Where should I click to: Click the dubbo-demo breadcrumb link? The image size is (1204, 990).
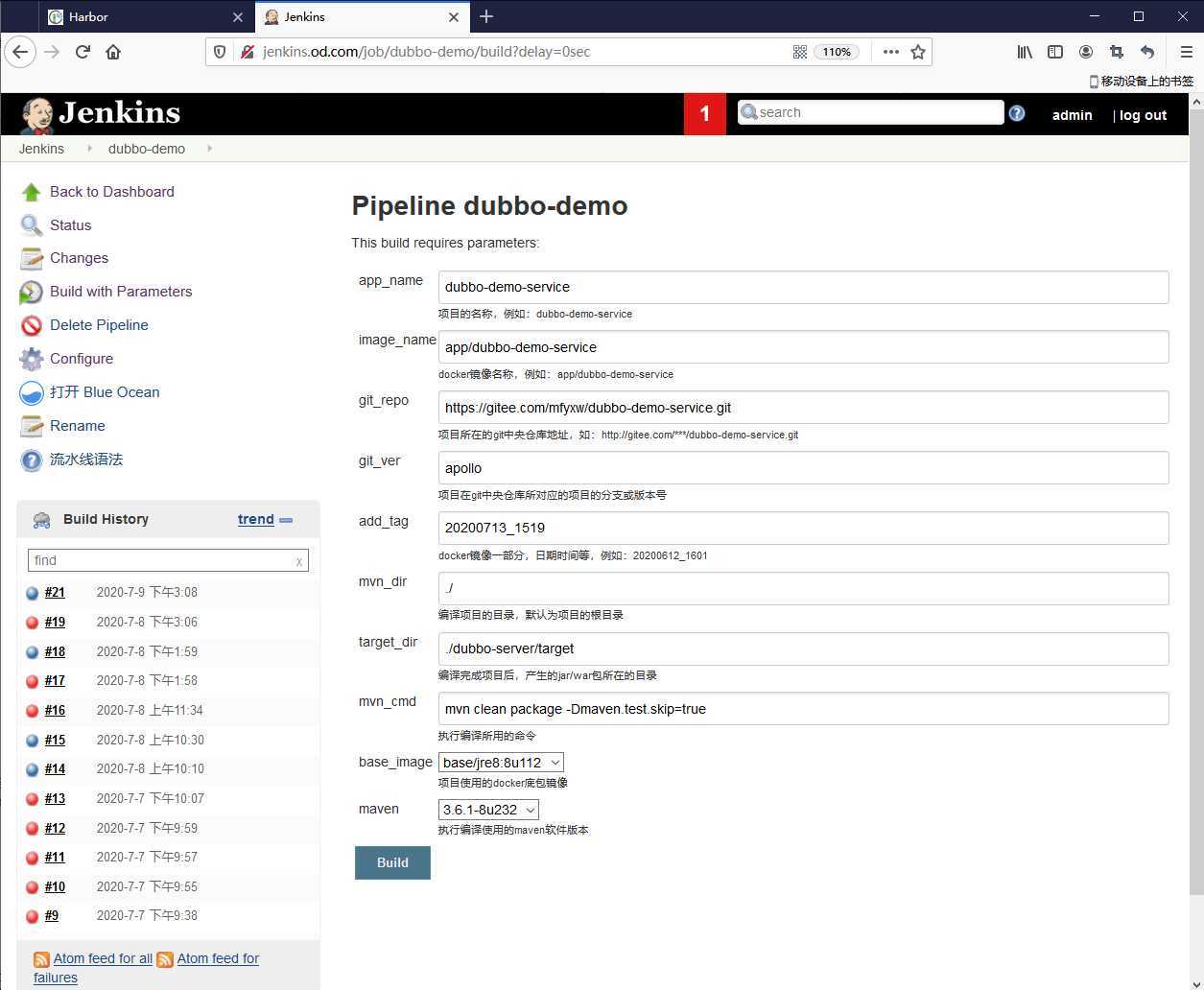tap(147, 149)
